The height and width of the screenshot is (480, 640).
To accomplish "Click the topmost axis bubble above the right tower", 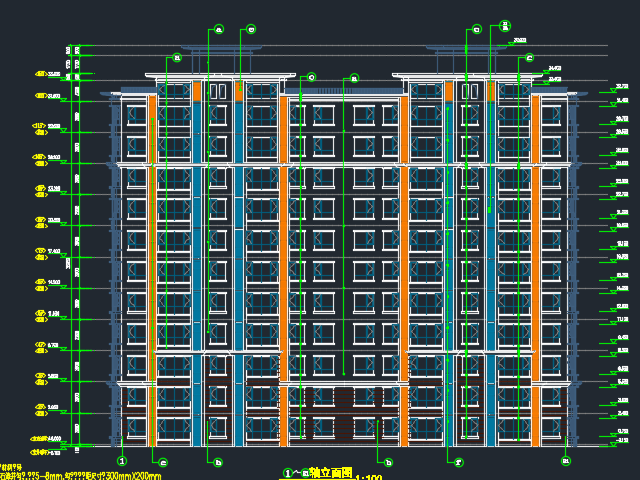I will point(505,25).
